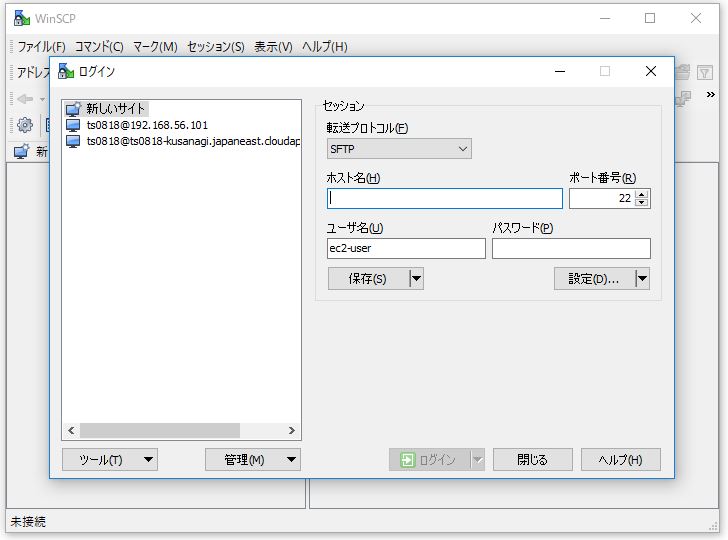Open the 管理(M) dropdown button

point(253,460)
